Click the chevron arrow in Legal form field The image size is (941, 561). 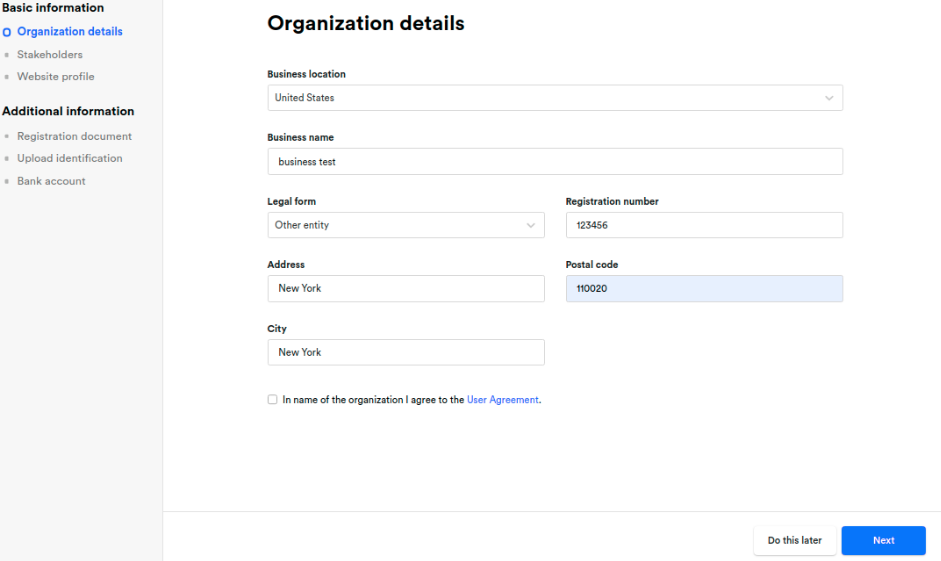pyautogui.click(x=531, y=225)
